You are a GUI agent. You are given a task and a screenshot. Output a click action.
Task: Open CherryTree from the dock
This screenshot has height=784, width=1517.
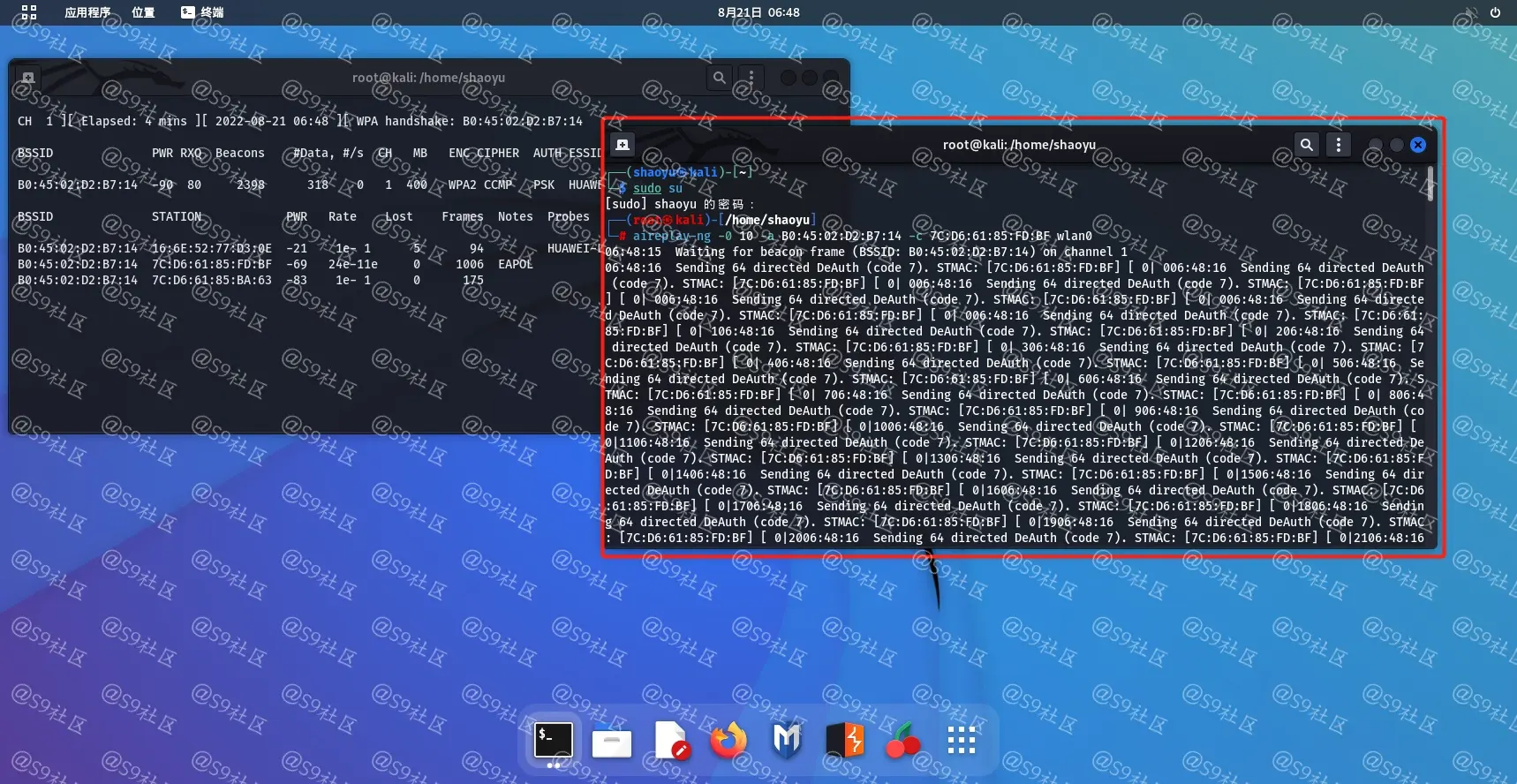902,740
